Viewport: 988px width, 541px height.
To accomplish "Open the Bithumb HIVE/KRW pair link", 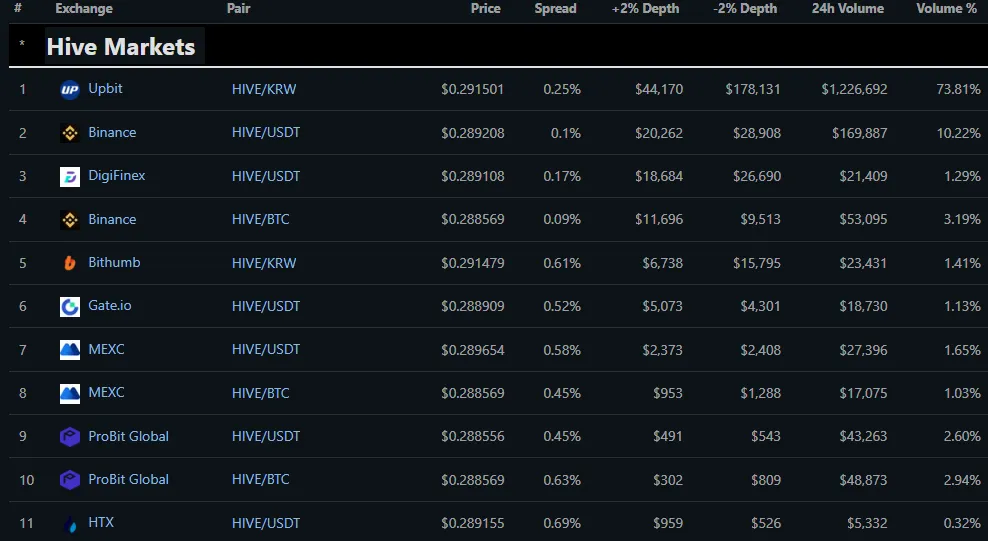I will pyautogui.click(x=264, y=263).
